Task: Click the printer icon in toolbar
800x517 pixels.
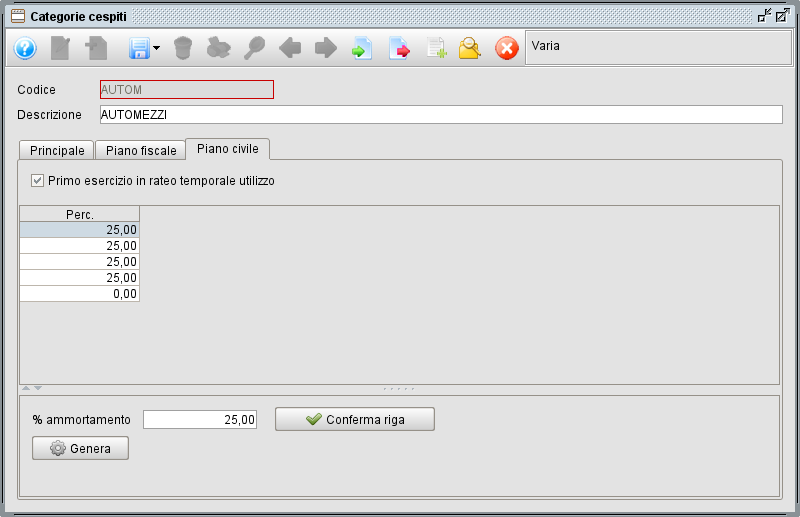Action: tap(218, 48)
